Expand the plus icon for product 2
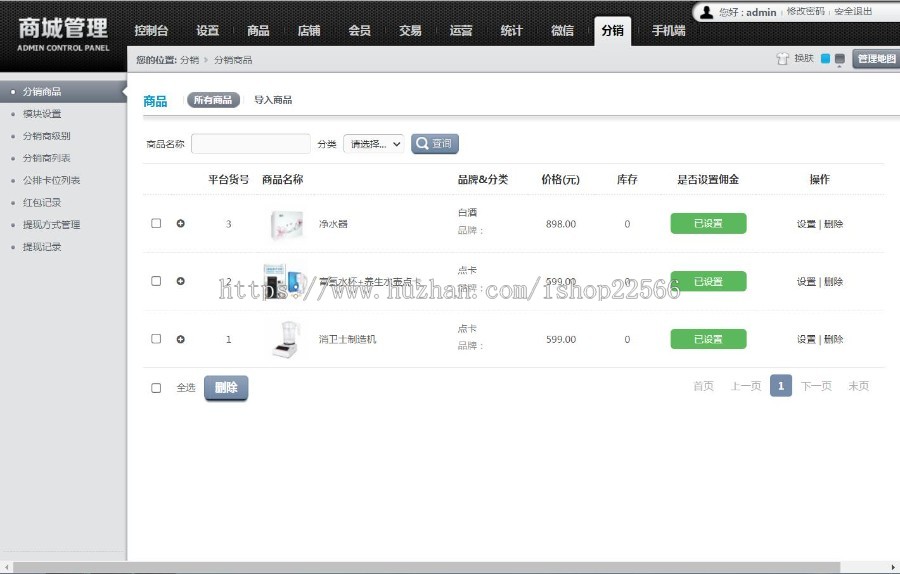 click(x=181, y=281)
